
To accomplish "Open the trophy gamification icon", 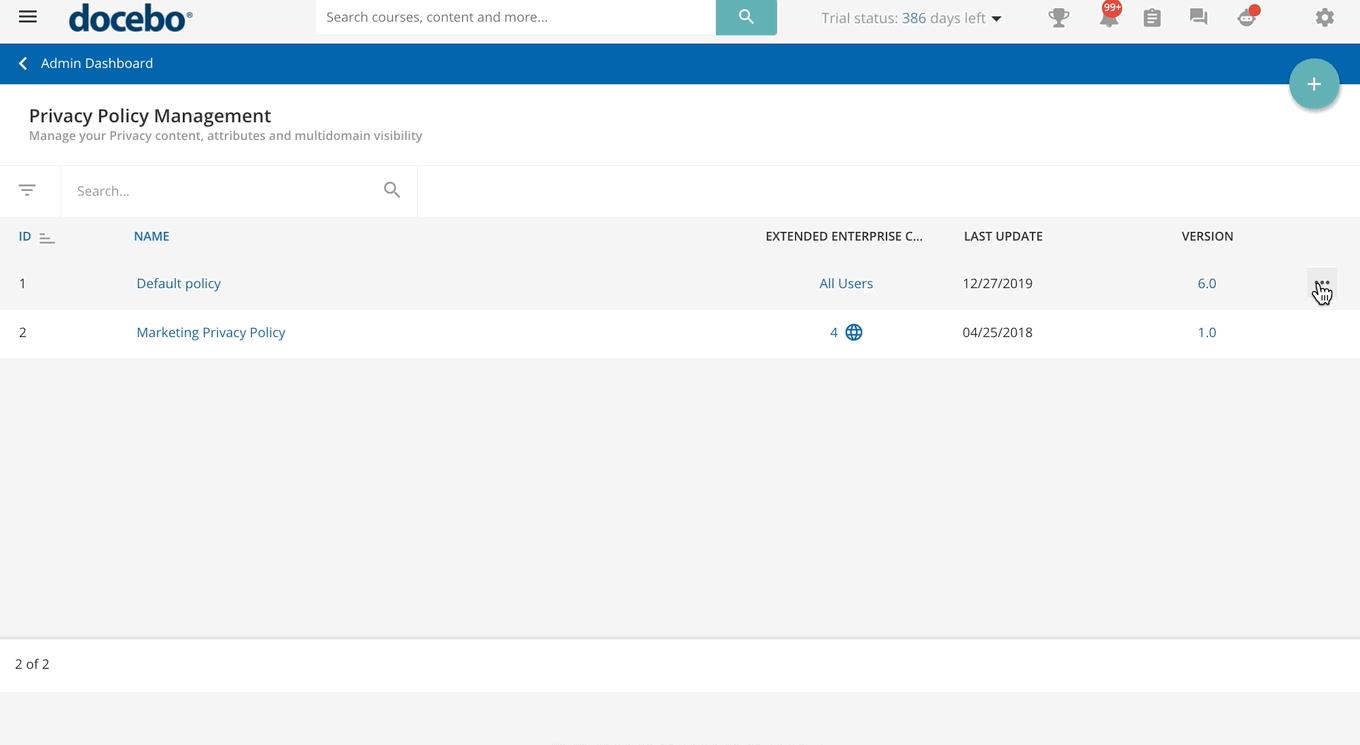I will (1058, 18).
